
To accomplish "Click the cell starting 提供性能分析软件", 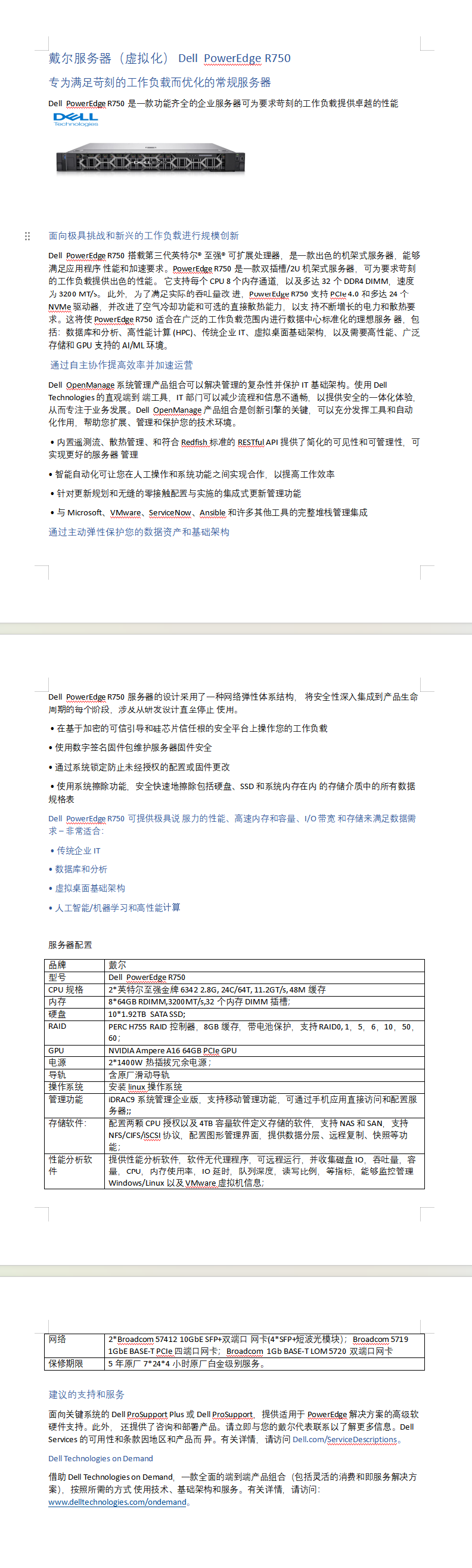I will point(264,1171).
